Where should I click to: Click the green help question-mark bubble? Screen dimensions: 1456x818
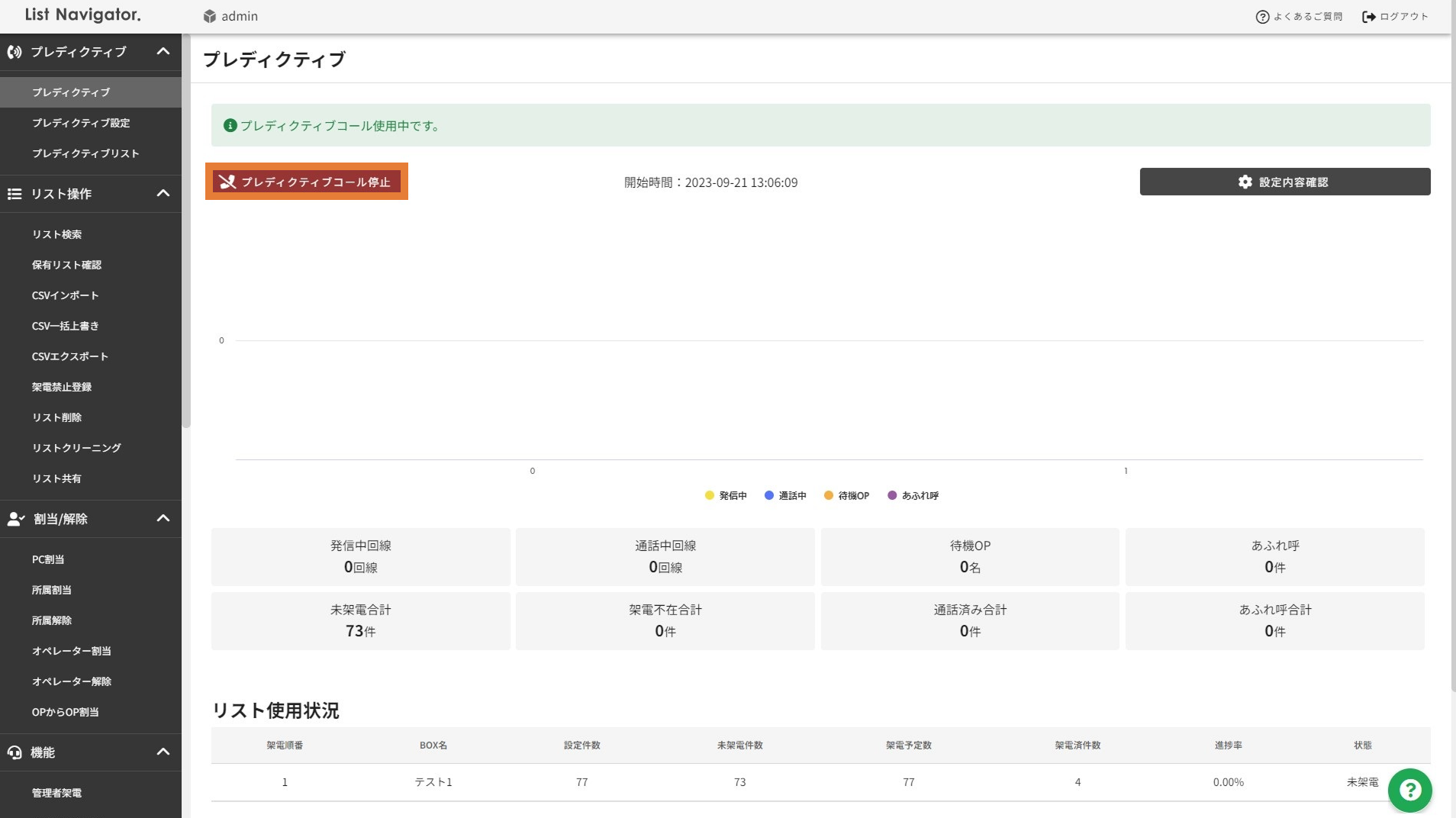pyautogui.click(x=1409, y=791)
